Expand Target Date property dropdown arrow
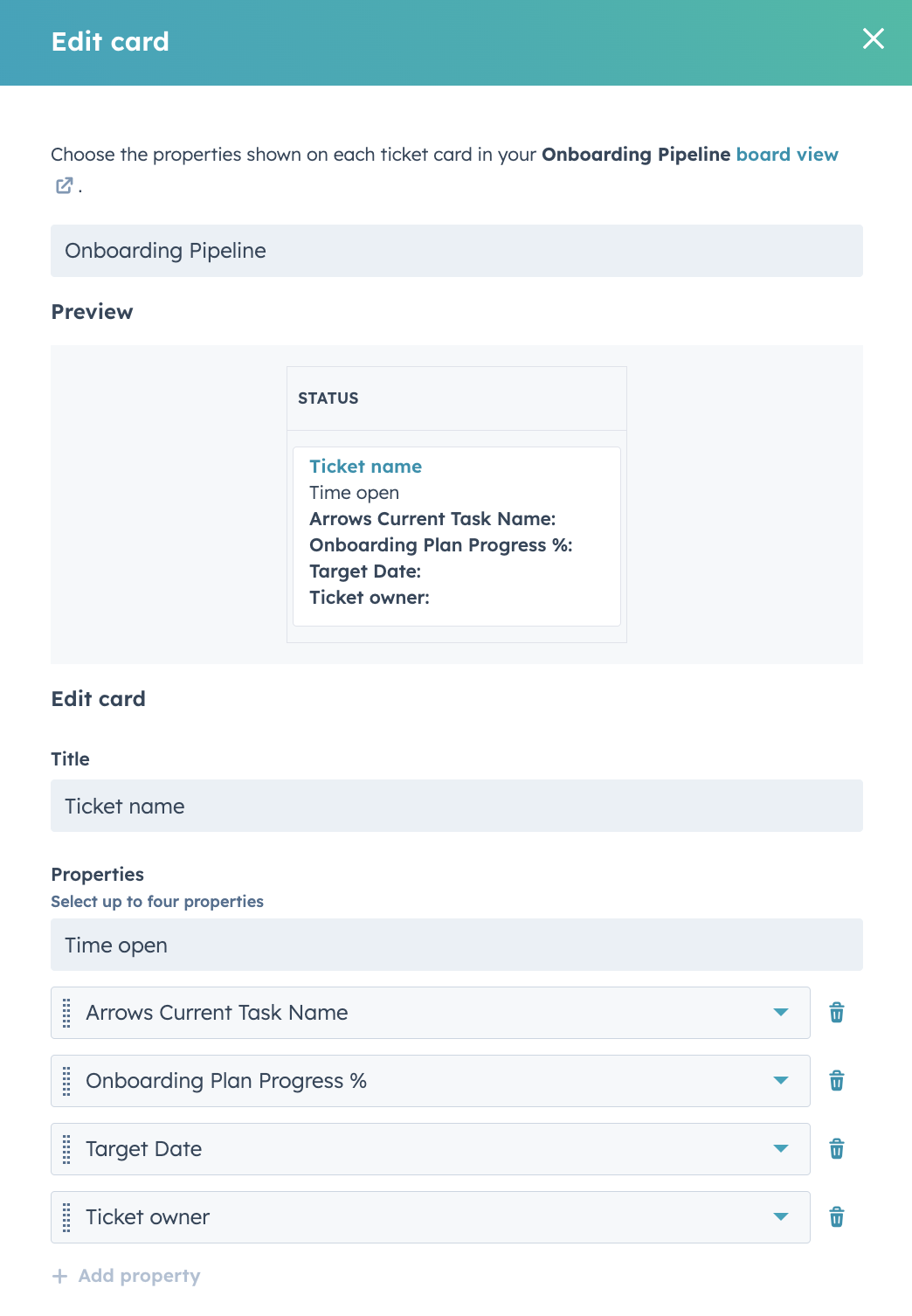This screenshot has width=912, height=1316. [781, 1149]
